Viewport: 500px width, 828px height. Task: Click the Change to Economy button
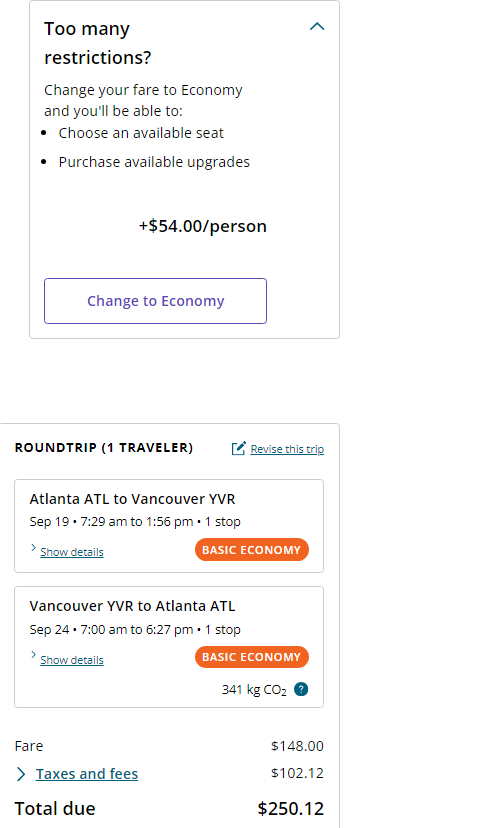pos(155,301)
